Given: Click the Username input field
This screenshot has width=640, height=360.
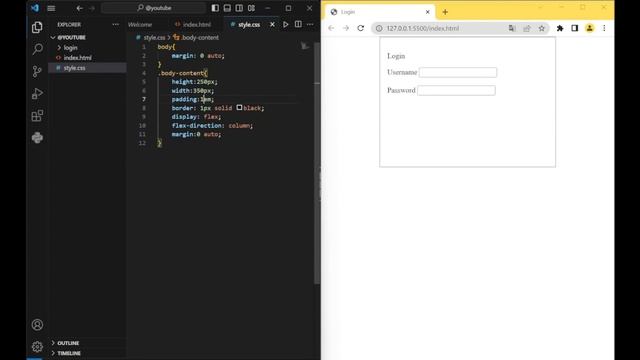Looking at the screenshot, I should (458, 72).
